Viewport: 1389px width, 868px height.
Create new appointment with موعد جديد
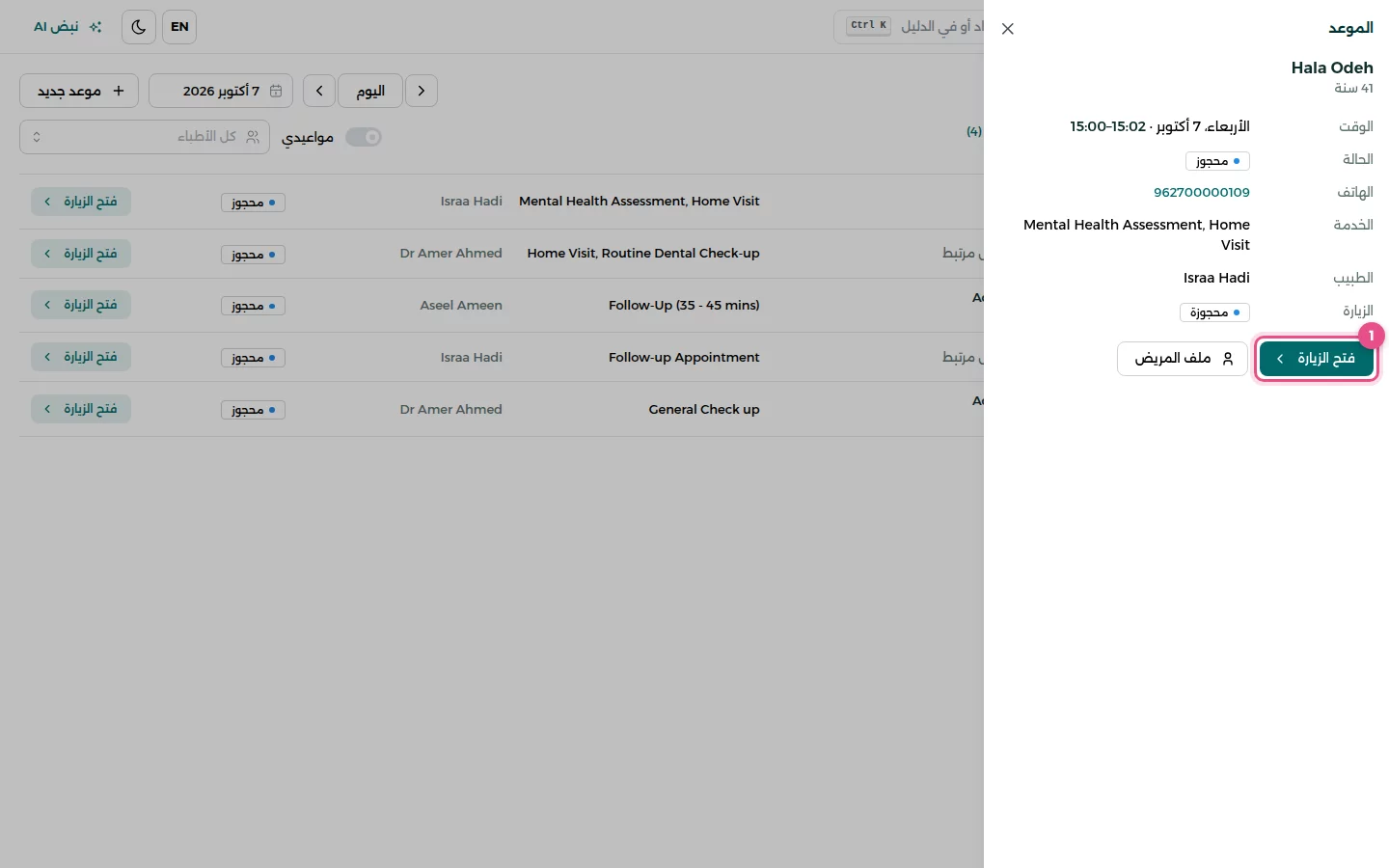click(79, 91)
